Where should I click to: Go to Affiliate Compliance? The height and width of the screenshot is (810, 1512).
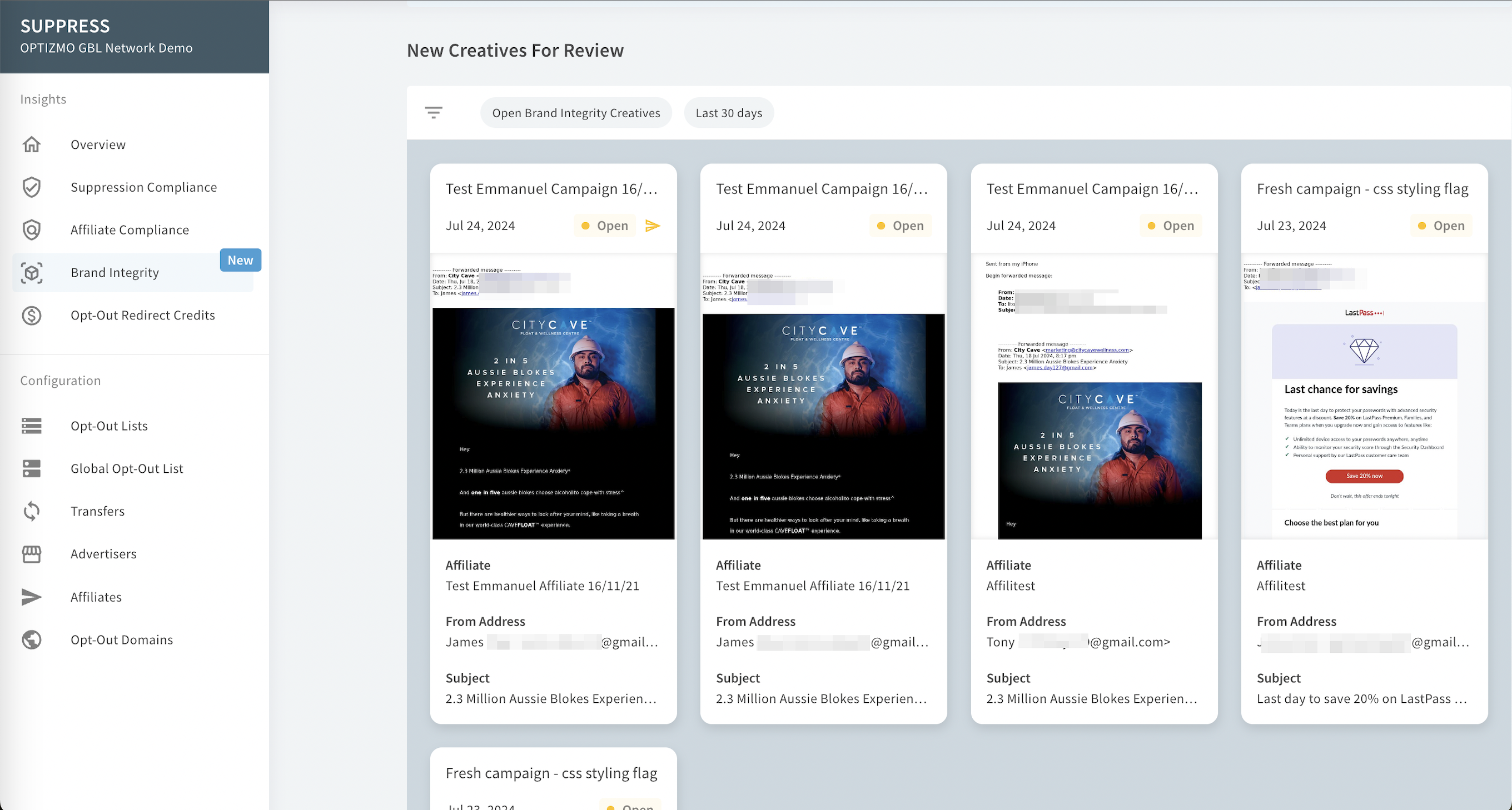pos(130,231)
